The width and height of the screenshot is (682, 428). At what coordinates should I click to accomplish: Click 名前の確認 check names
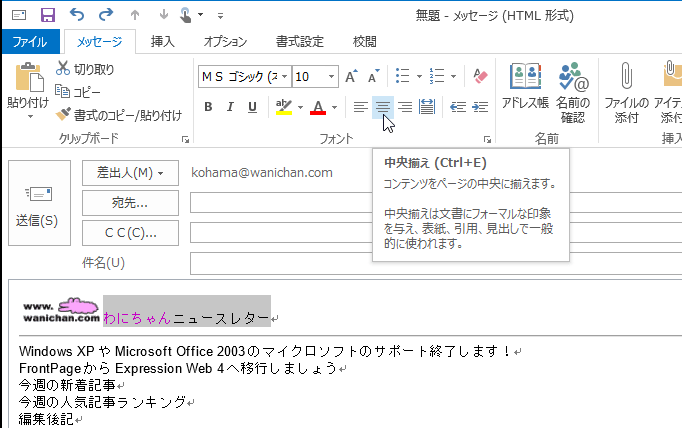coord(573,92)
